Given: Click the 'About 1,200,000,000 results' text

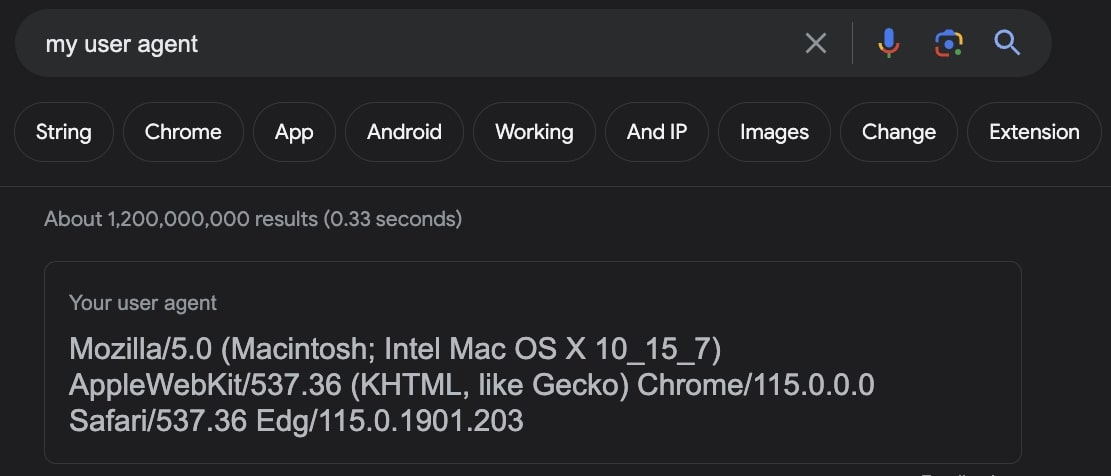Looking at the screenshot, I should (253, 218).
